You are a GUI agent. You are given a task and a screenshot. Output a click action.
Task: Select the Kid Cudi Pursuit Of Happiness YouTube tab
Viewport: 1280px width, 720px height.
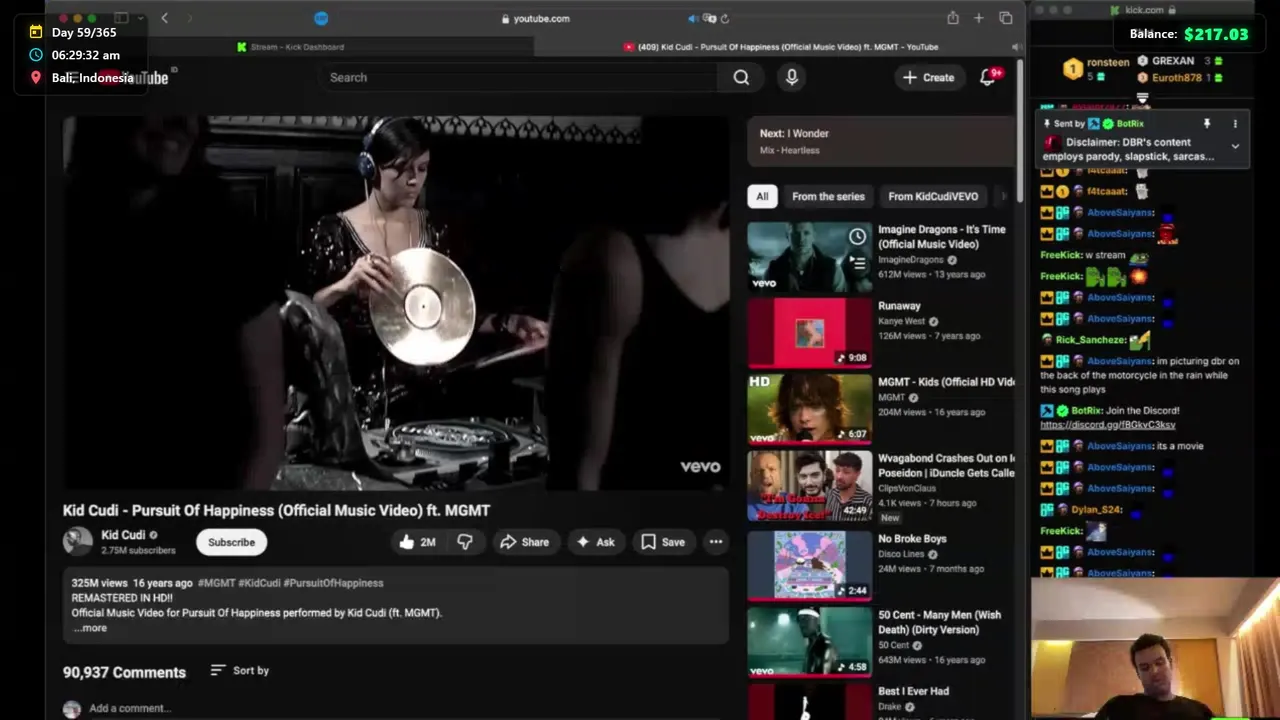(780, 47)
